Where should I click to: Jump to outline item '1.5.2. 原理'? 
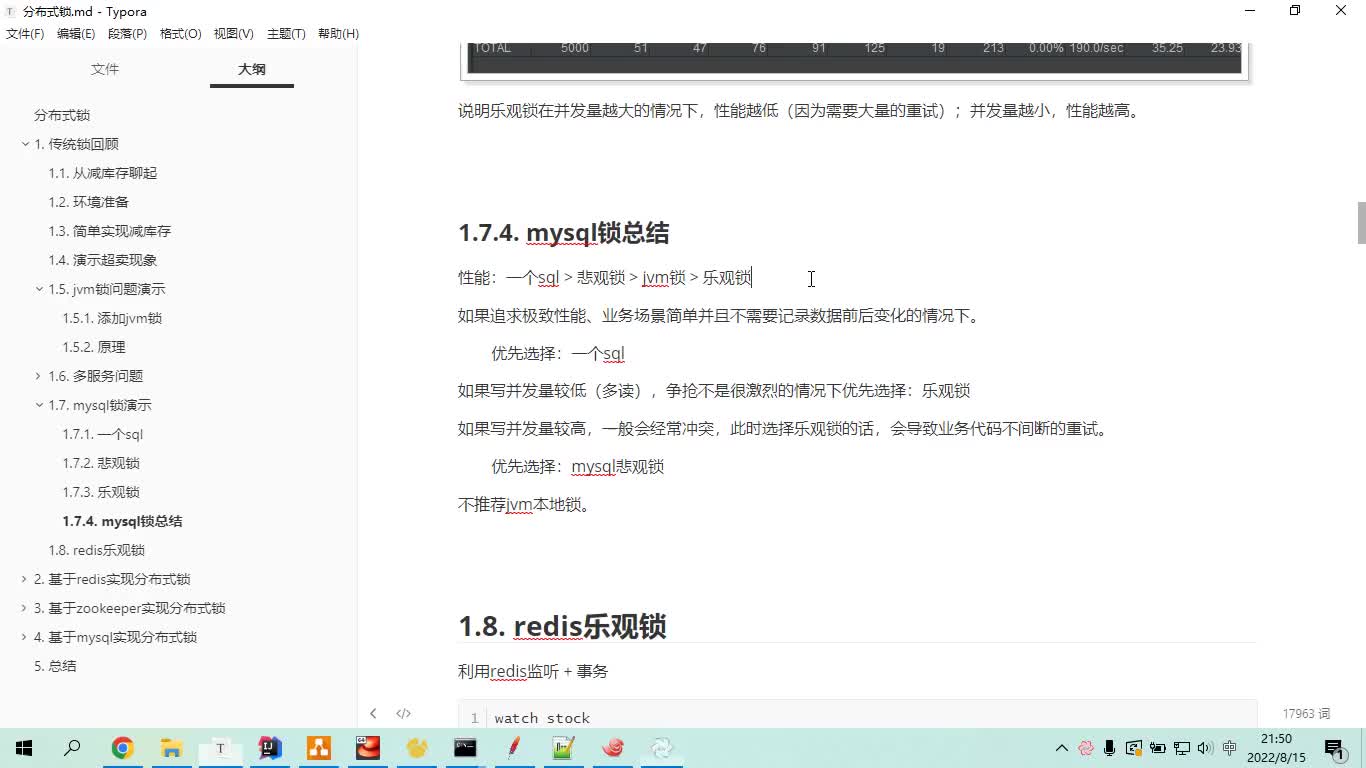(94, 347)
